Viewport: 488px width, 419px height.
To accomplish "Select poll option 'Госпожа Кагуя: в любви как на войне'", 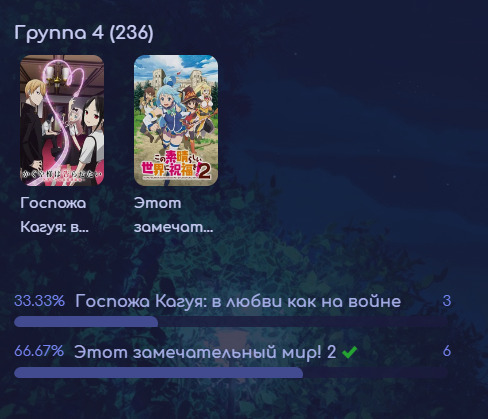I will [x=238, y=301].
